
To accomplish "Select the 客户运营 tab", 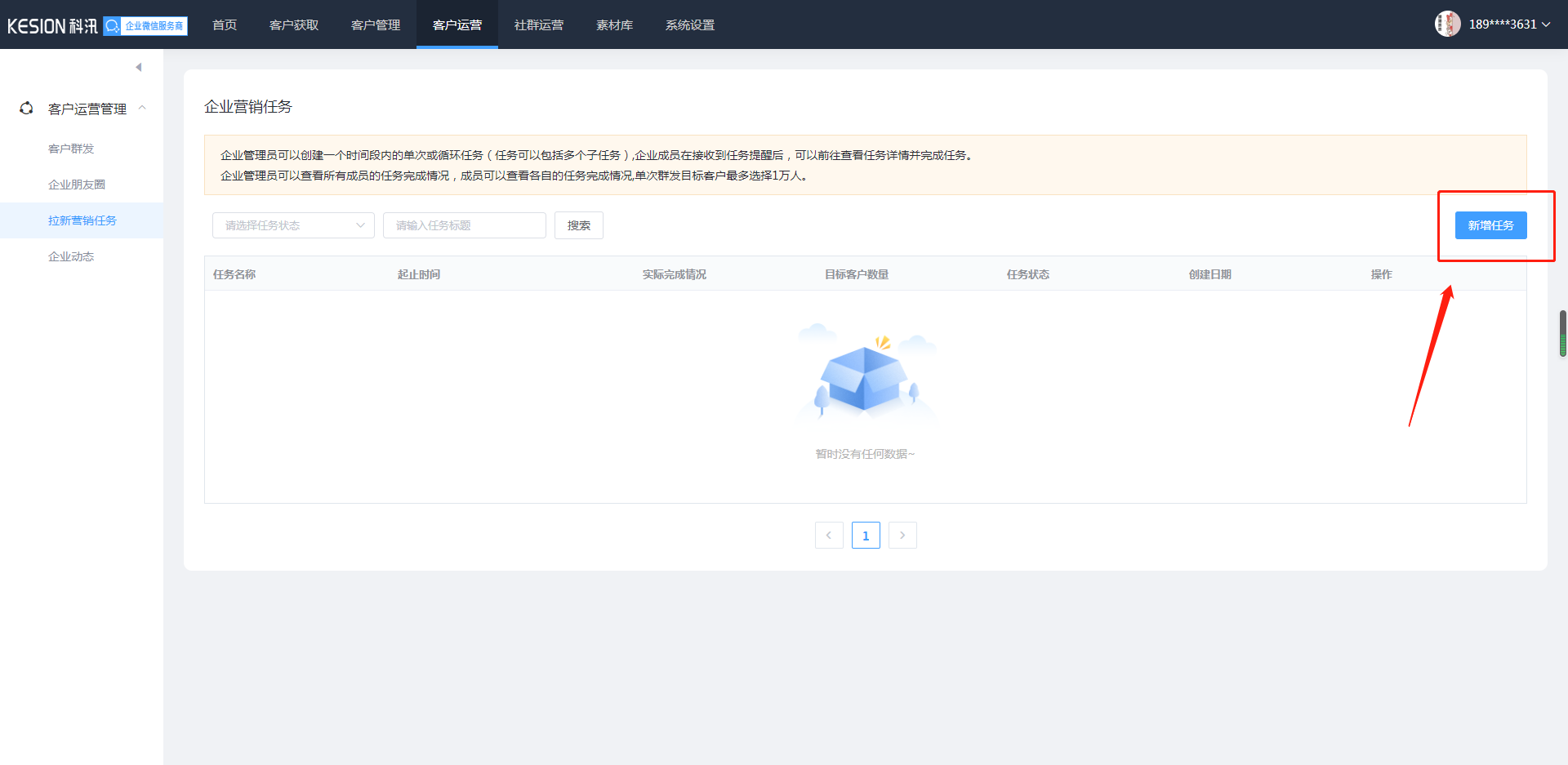I will click(x=457, y=24).
